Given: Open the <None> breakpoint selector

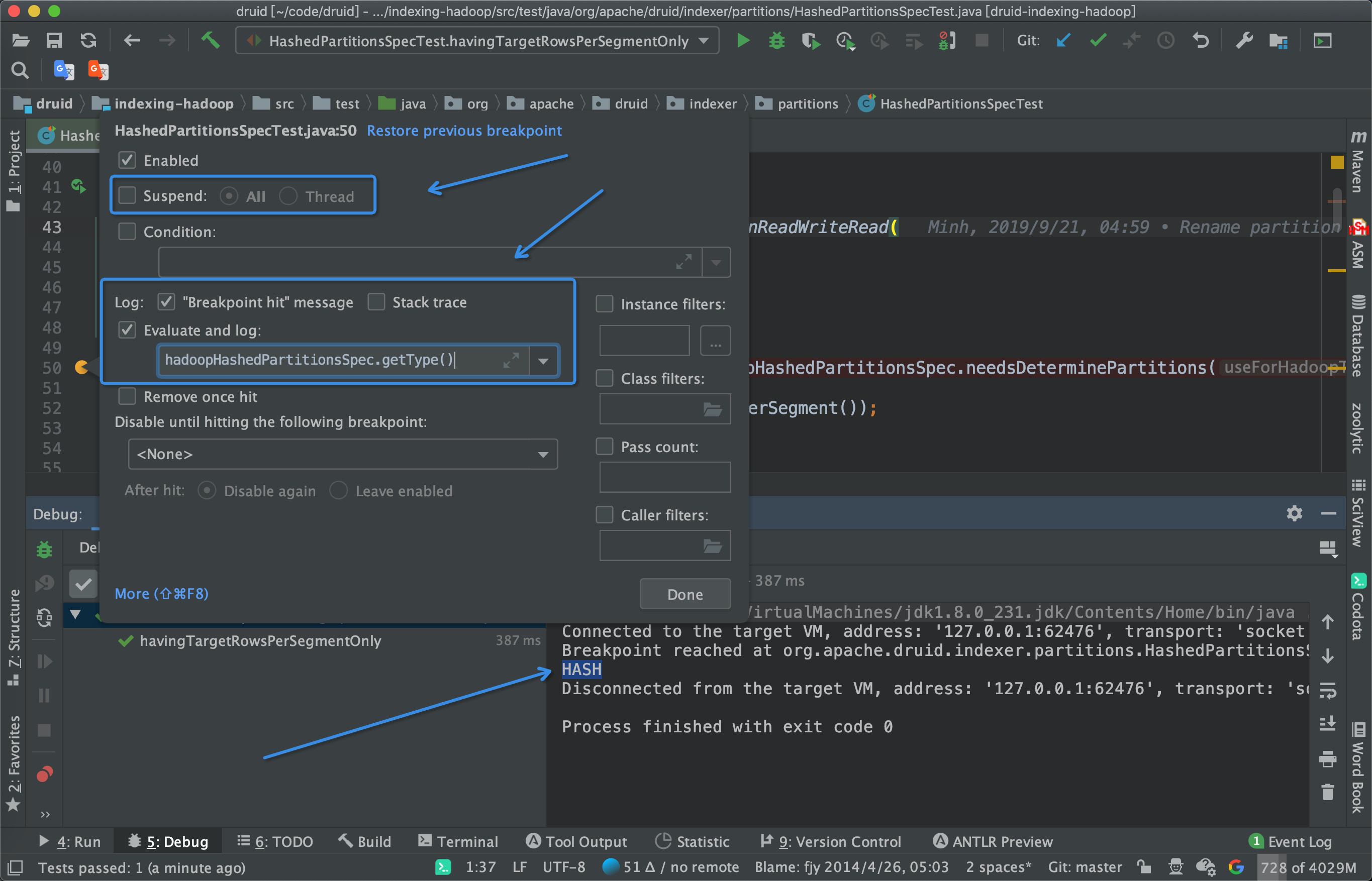Looking at the screenshot, I should (x=342, y=454).
